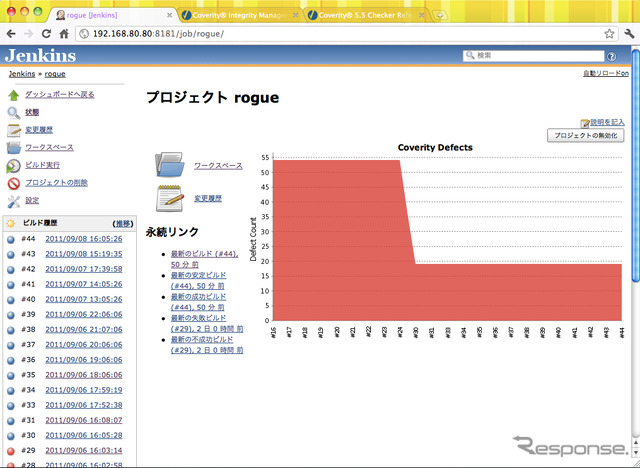Open 最新の失敗ビルド (#29) permalink

click(207, 323)
